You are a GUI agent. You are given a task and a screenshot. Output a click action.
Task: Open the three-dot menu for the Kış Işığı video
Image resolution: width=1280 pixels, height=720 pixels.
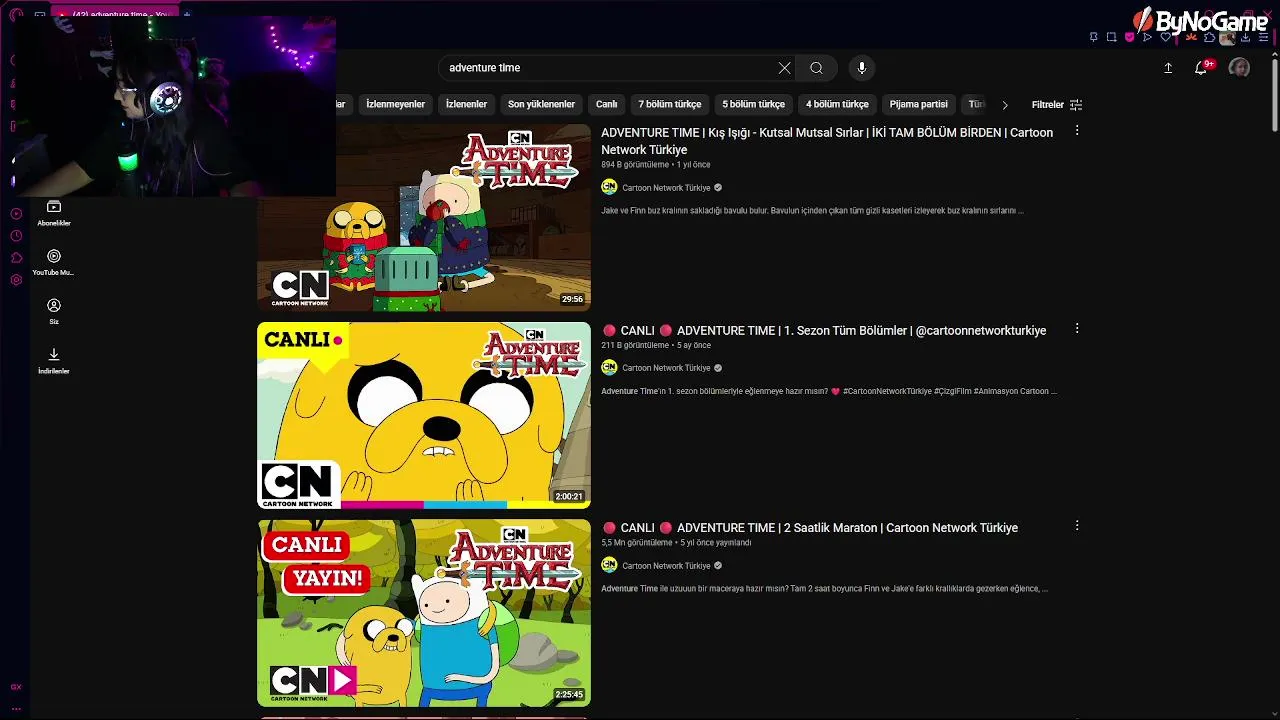pyautogui.click(x=1077, y=131)
